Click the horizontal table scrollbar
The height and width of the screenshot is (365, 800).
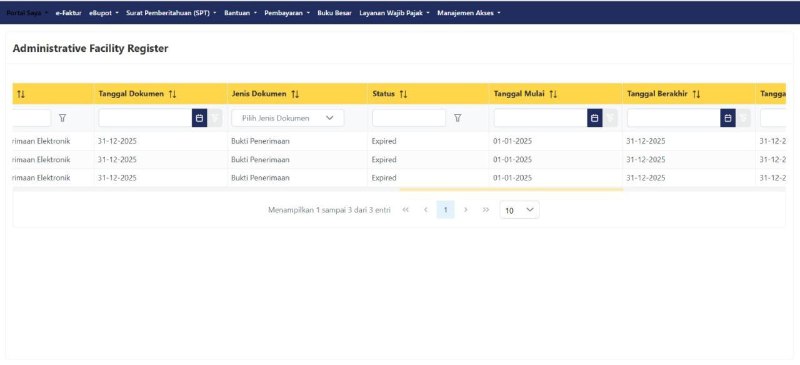511,189
